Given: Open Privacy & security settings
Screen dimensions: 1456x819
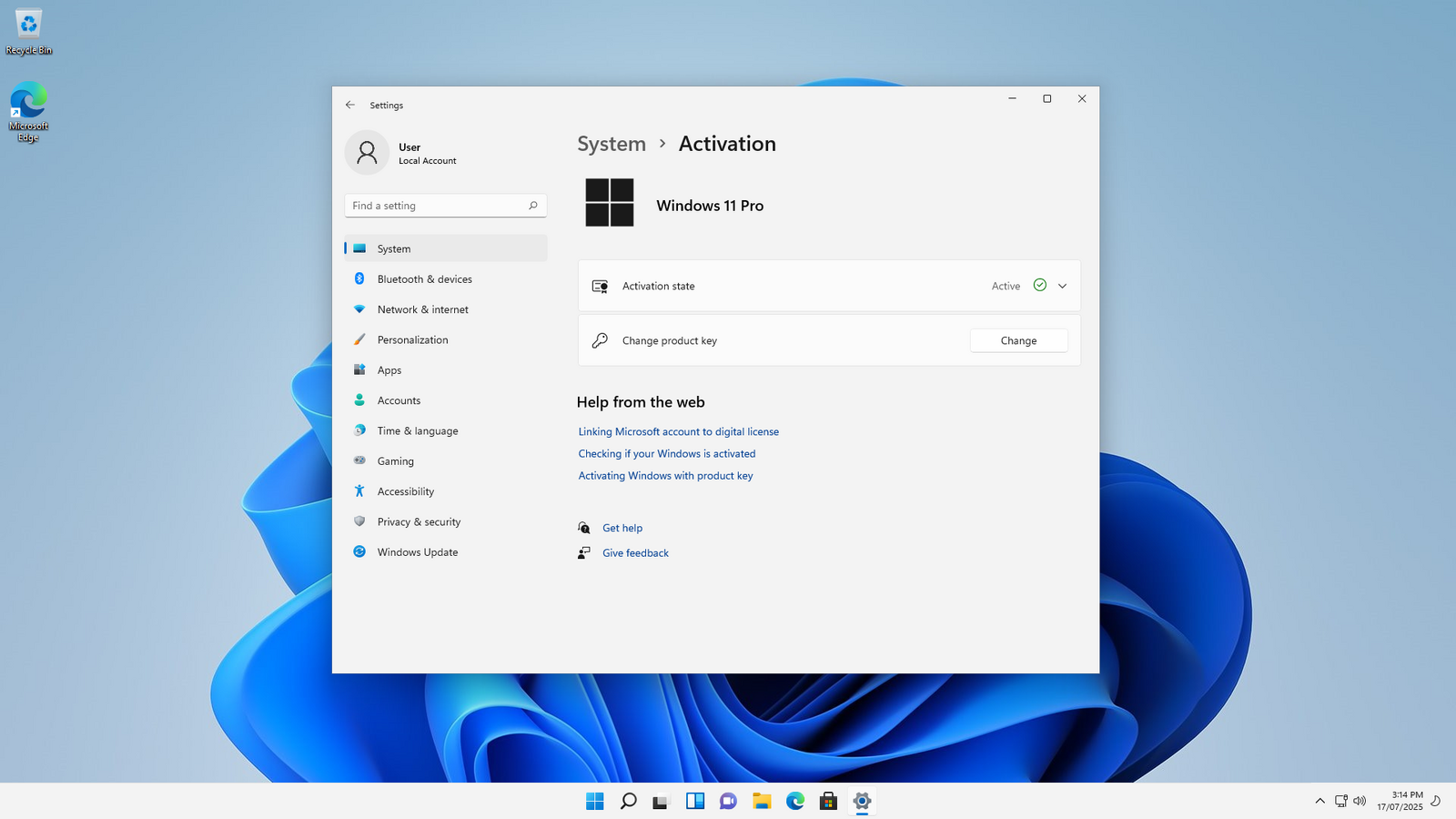Looking at the screenshot, I should [x=446, y=521].
